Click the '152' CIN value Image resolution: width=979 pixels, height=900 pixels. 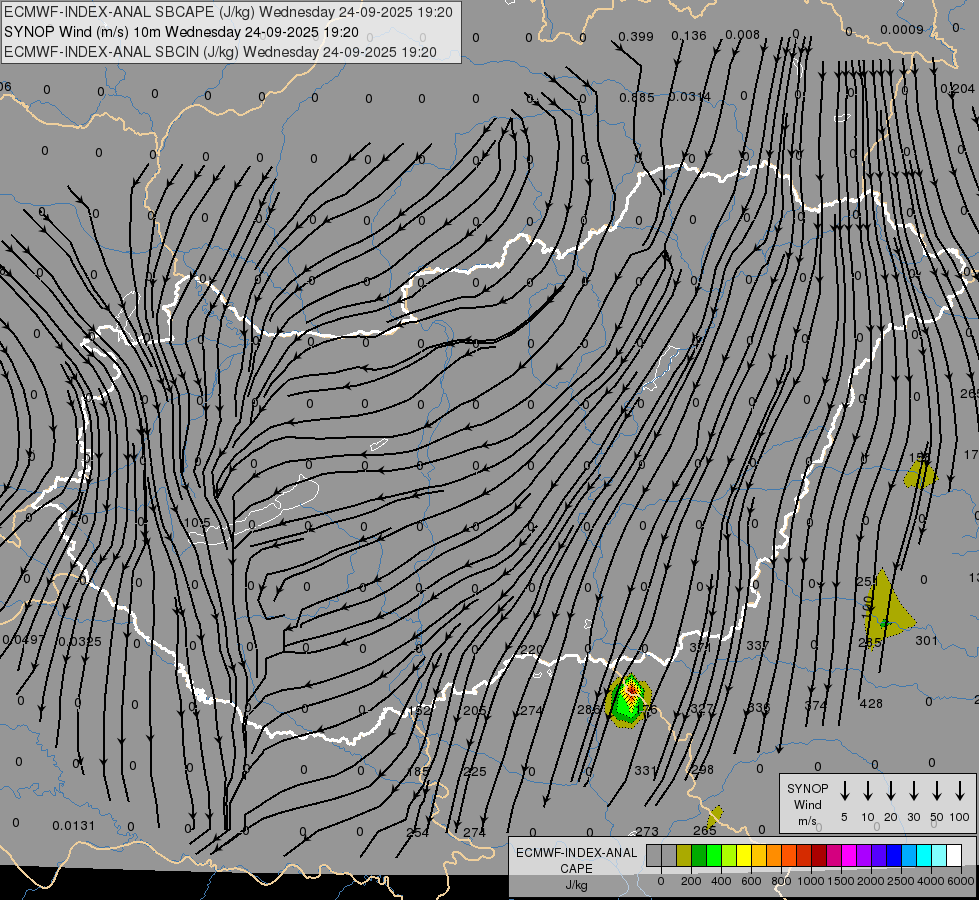[419, 711]
